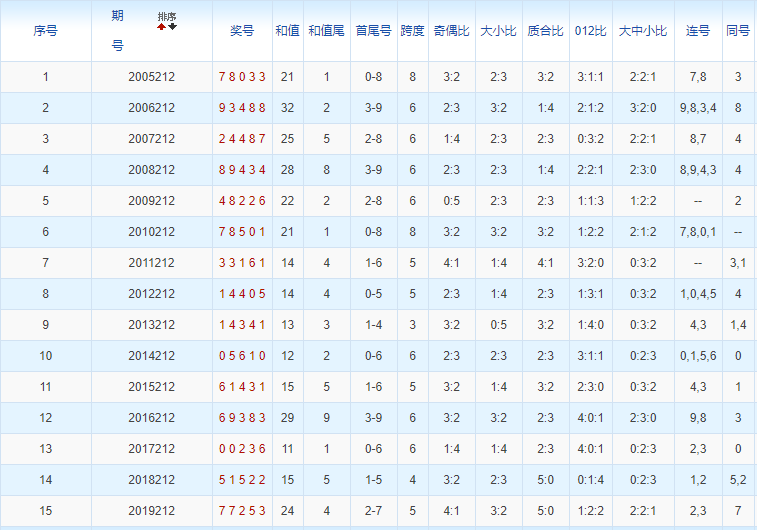This screenshot has width=757, height=530.
Task: Click winning number 3 3 1 6 1
Action: coord(242,263)
